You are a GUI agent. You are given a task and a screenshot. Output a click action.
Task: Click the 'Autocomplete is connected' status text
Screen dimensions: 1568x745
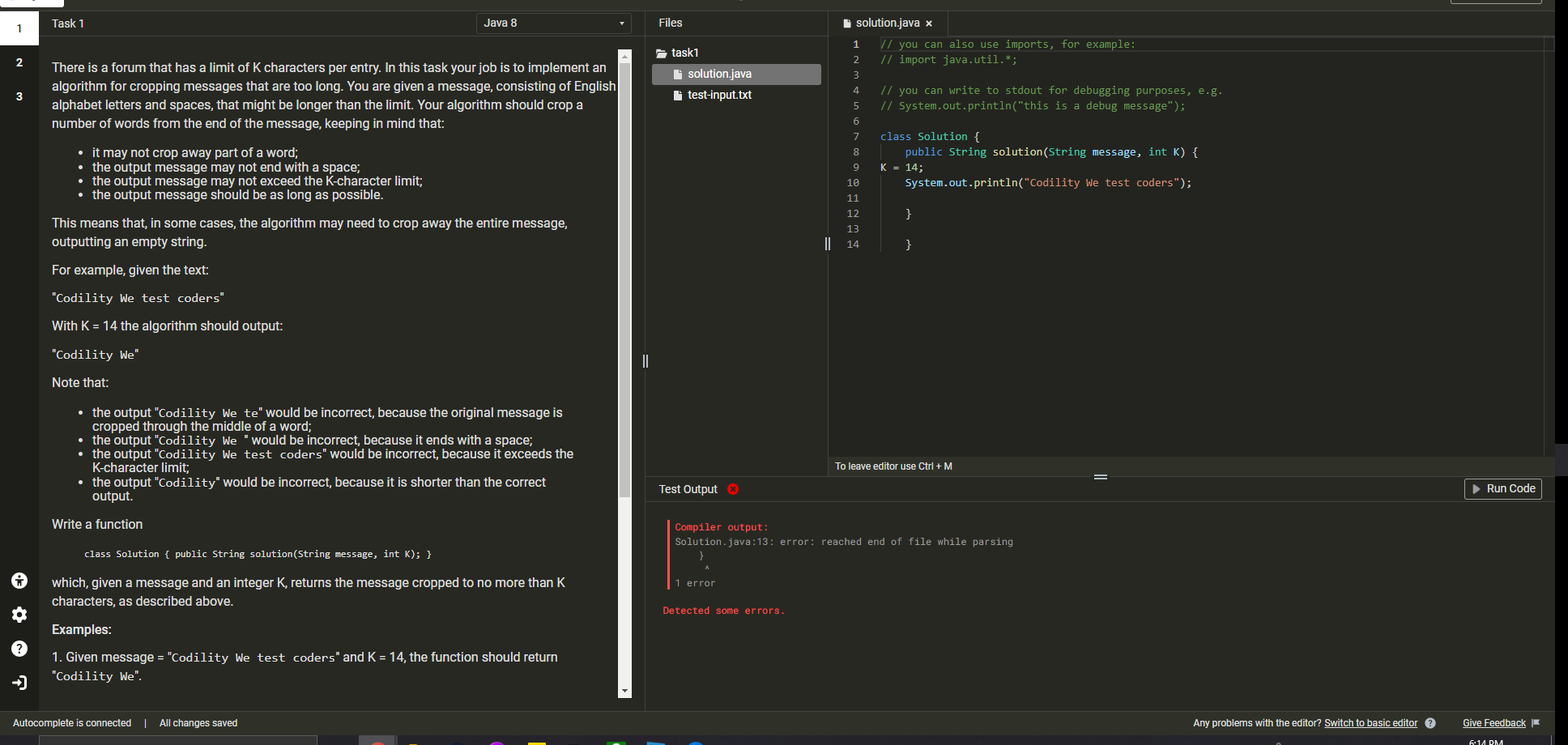tap(72, 723)
